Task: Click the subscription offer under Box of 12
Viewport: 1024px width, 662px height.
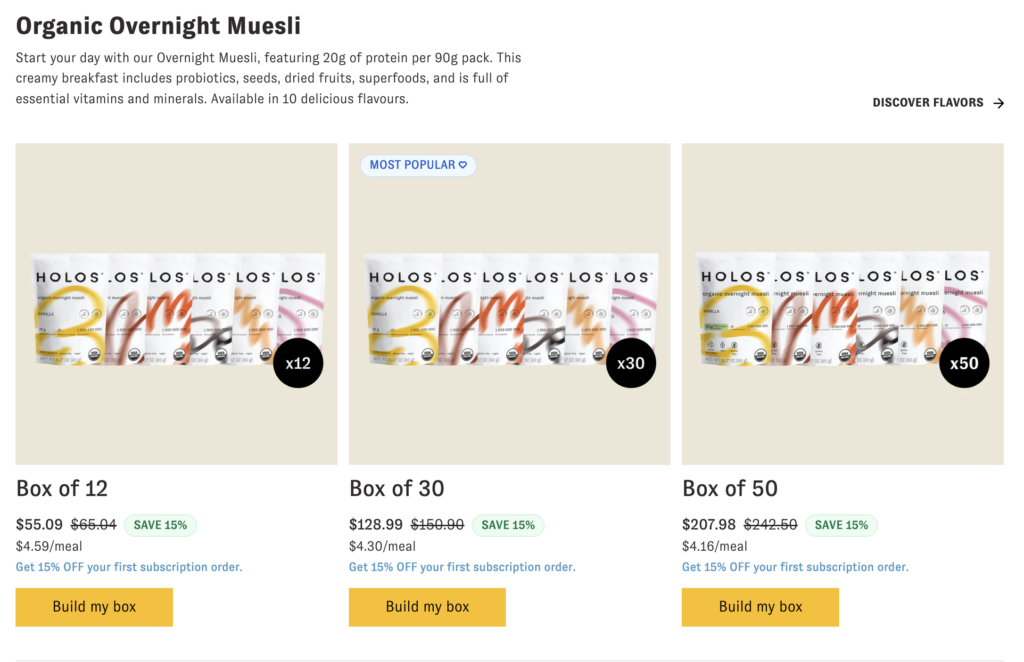Action: [129, 567]
